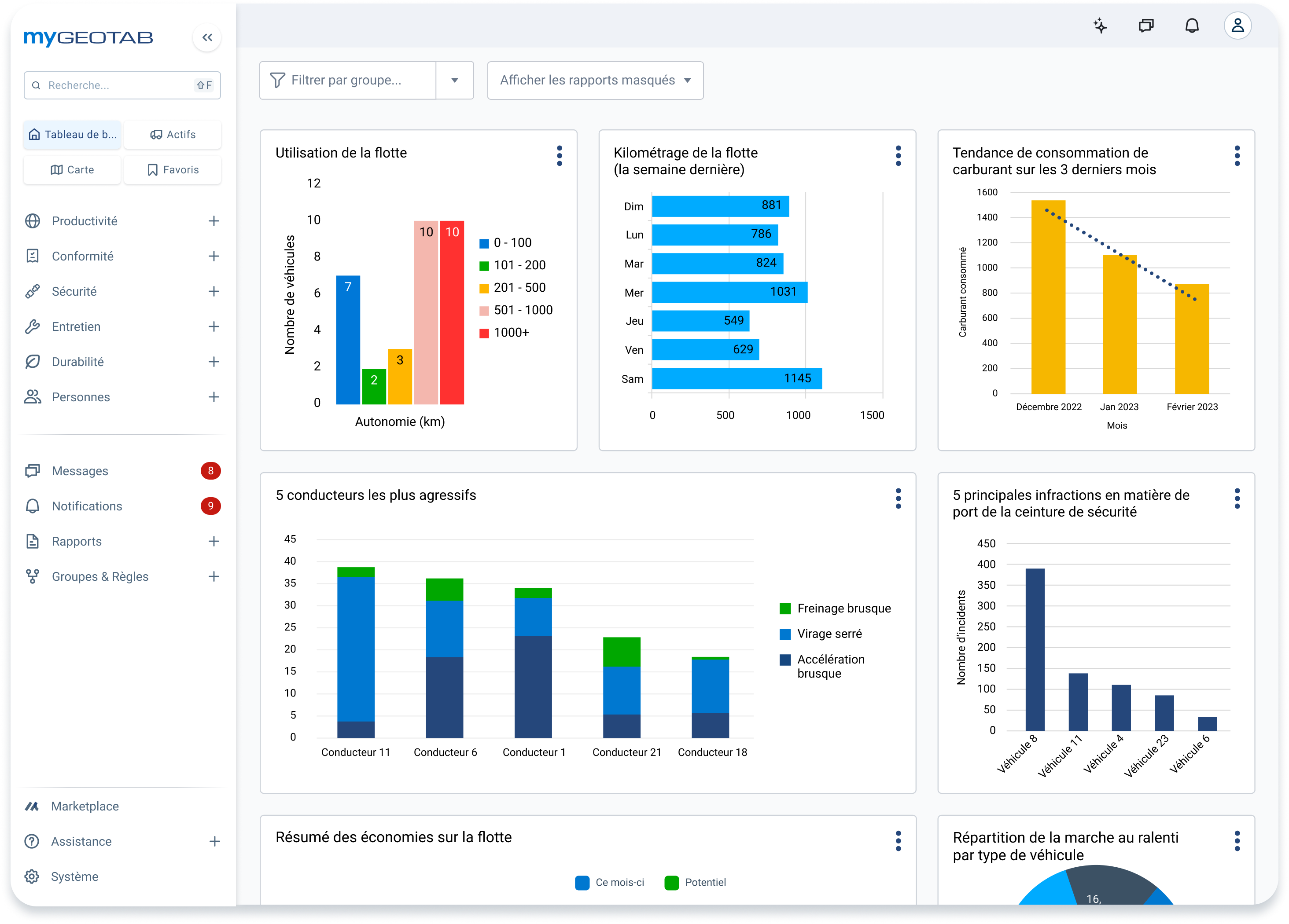Click the Véhicule 8 bar in incidents chart
The image size is (1289, 924).
pyautogui.click(x=1035, y=650)
